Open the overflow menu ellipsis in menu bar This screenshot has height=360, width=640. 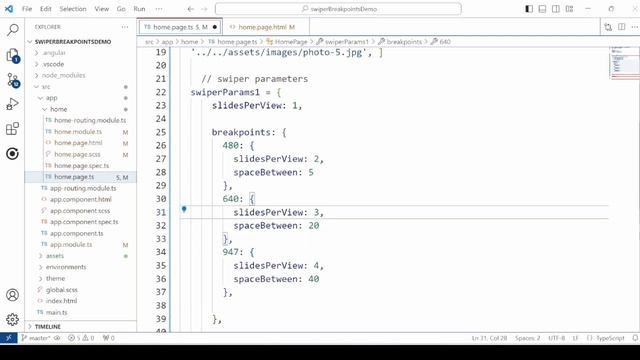[x=159, y=9]
